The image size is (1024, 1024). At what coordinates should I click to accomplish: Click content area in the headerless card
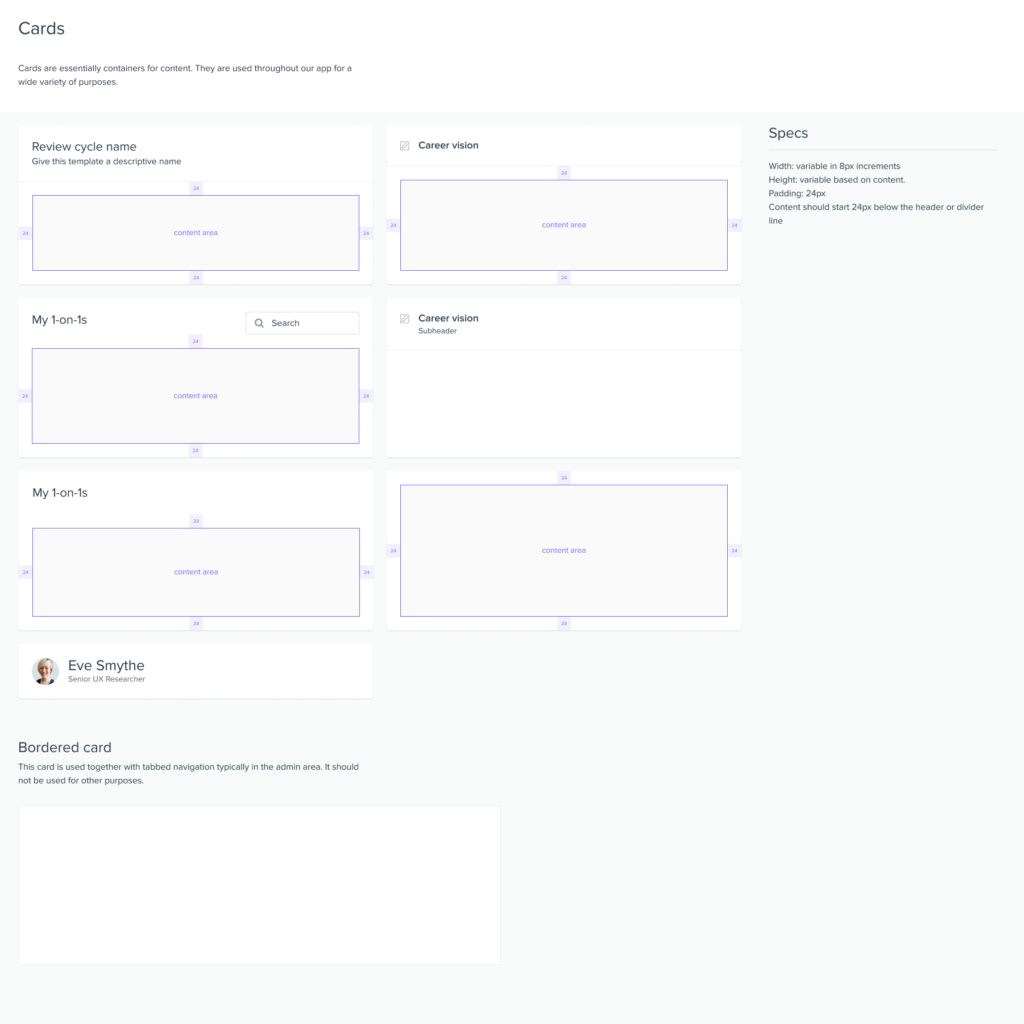pyautogui.click(x=563, y=551)
